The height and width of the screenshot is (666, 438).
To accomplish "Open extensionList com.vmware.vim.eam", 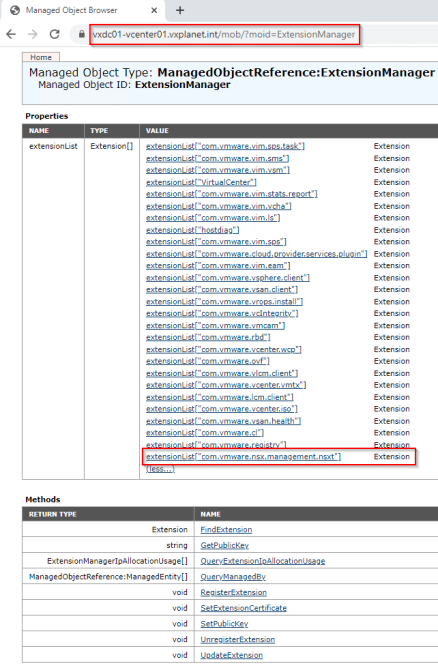I will pos(218,265).
